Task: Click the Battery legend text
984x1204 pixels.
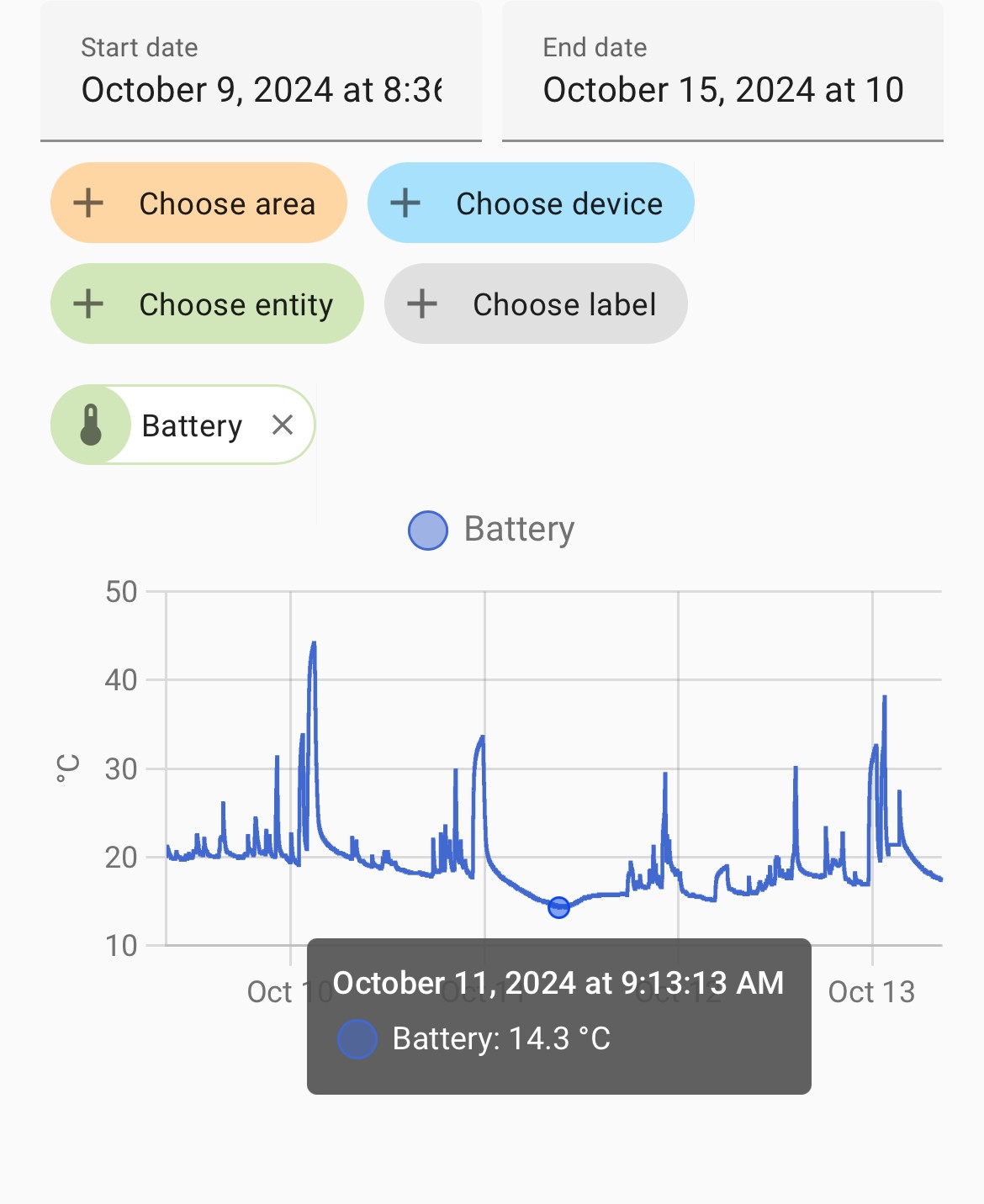Action: (x=520, y=530)
